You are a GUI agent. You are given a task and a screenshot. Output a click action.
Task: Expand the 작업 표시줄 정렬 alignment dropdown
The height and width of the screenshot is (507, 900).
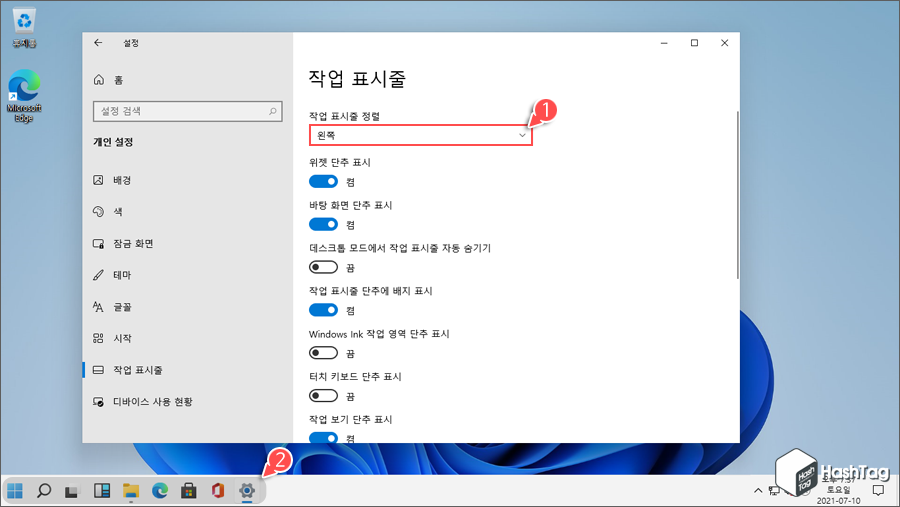(x=421, y=136)
